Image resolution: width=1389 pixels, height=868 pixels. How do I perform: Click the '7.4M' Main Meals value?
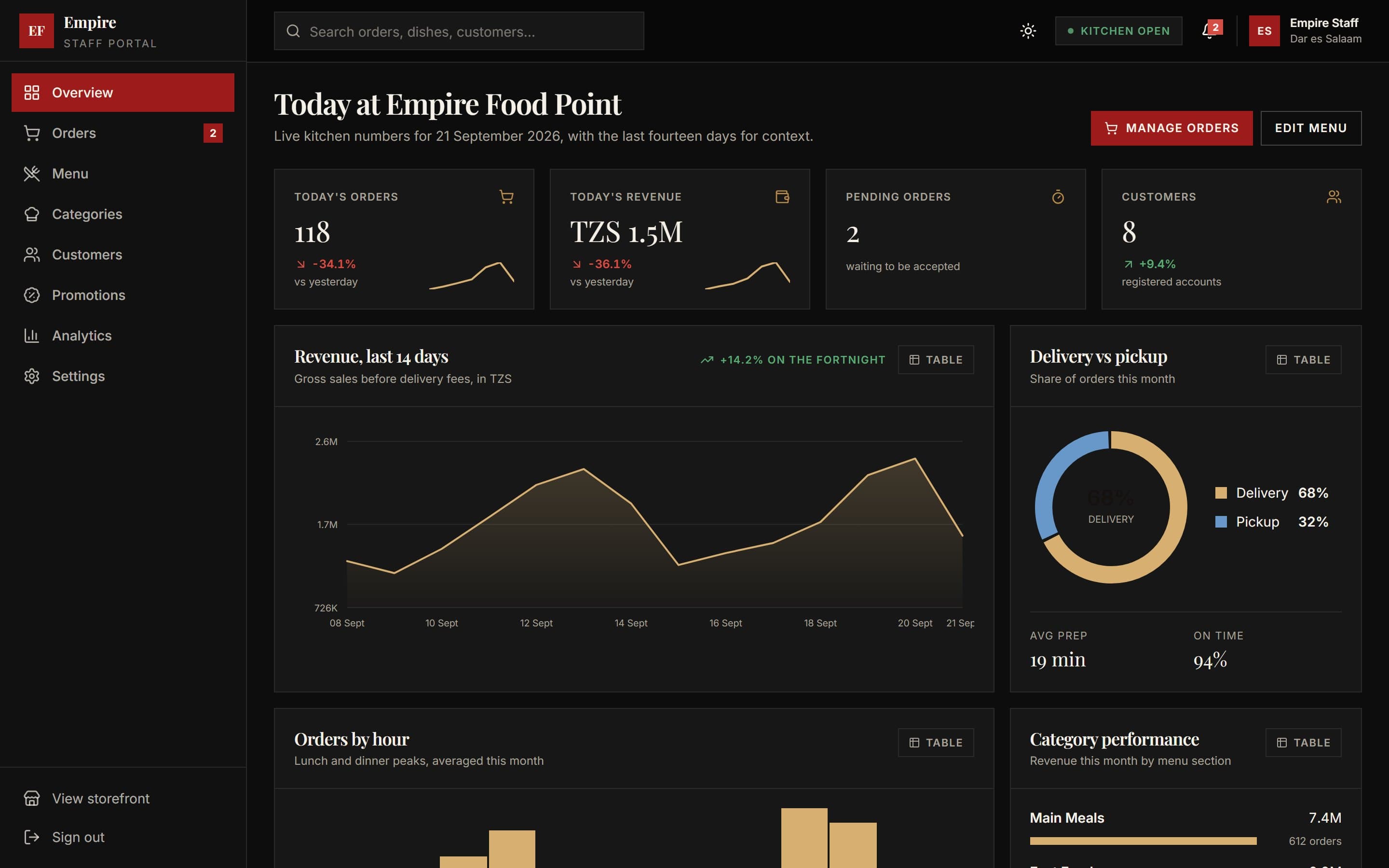(x=1325, y=818)
